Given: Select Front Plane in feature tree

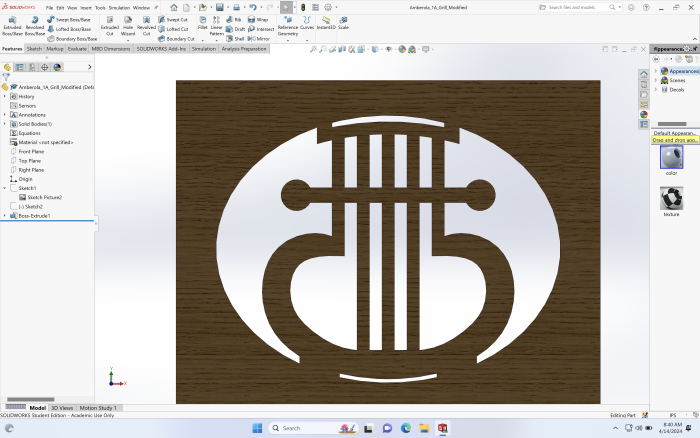Looking at the screenshot, I should 31,151.
